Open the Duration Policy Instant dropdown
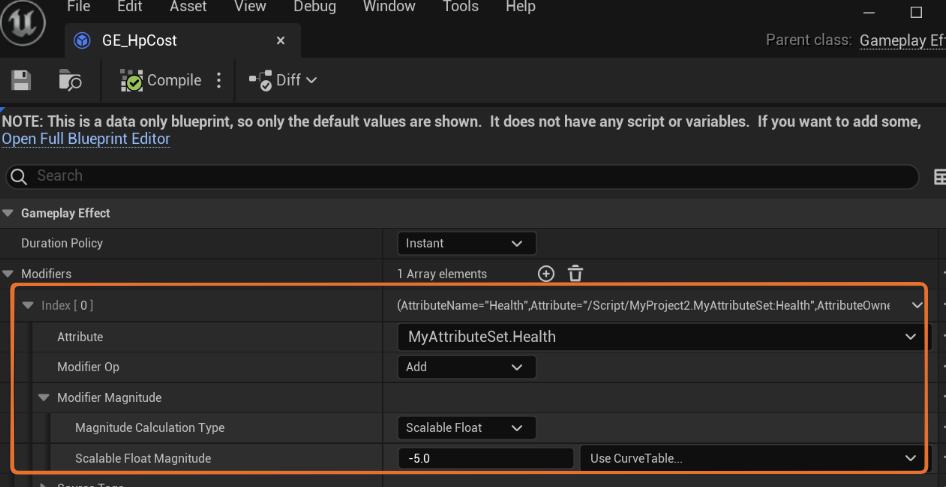Image resolution: width=946 pixels, height=487 pixels. pos(466,243)
